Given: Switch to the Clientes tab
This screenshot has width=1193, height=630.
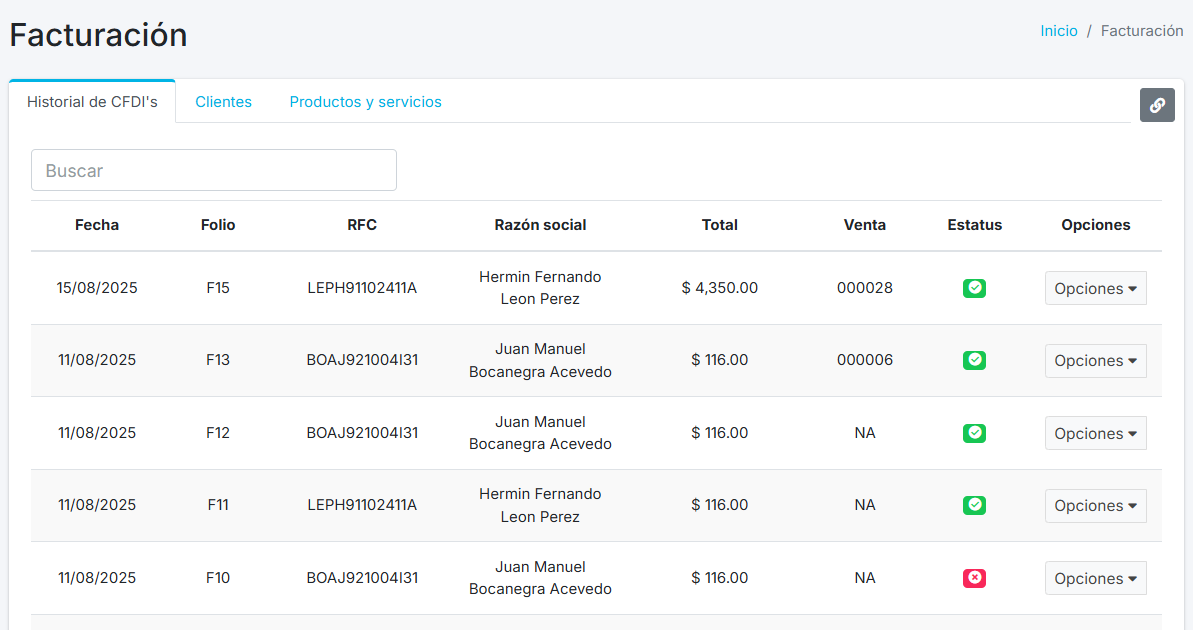Looking at the screenshot, I should 223,102.
